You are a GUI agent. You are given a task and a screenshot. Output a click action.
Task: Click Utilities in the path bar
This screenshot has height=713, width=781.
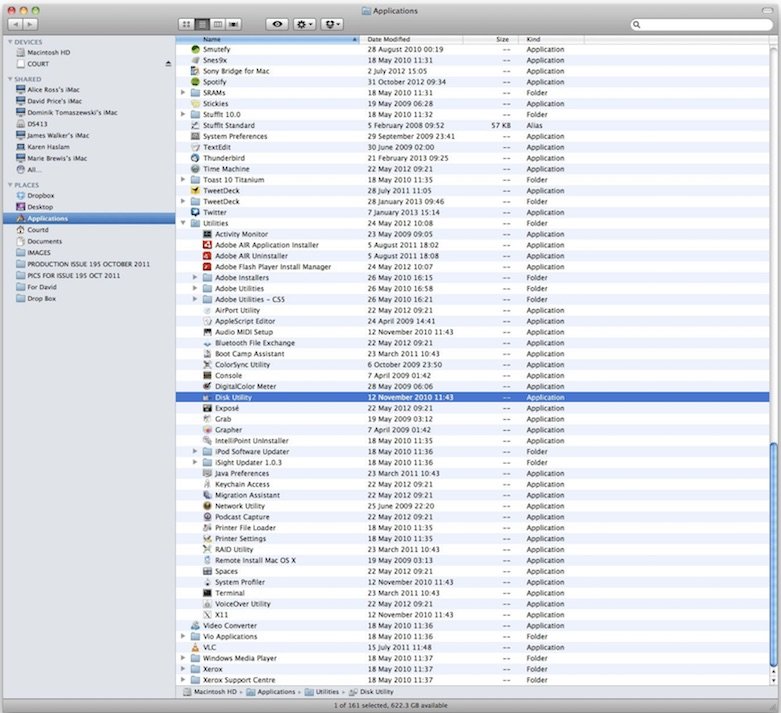(x=322, y=692)
